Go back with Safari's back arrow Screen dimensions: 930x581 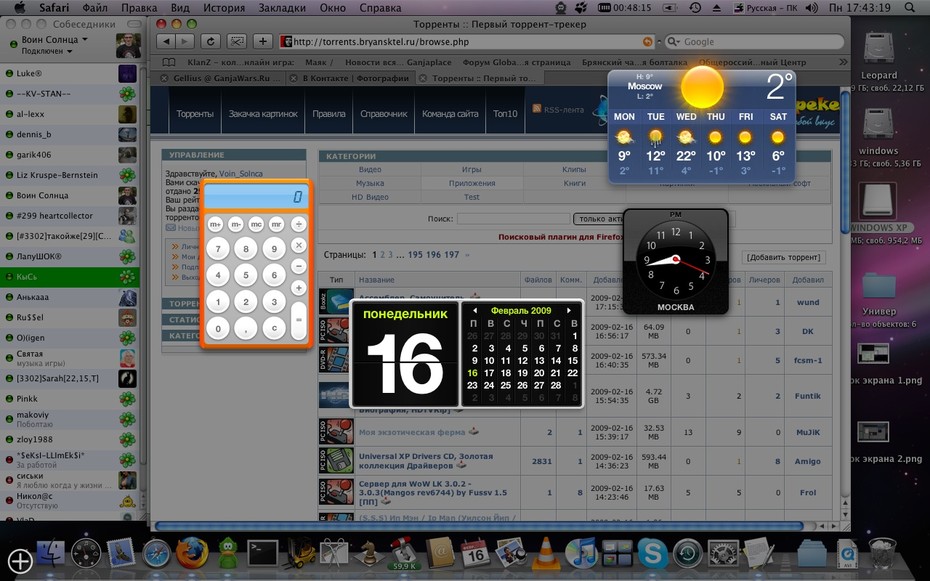[x=166, y=42]
